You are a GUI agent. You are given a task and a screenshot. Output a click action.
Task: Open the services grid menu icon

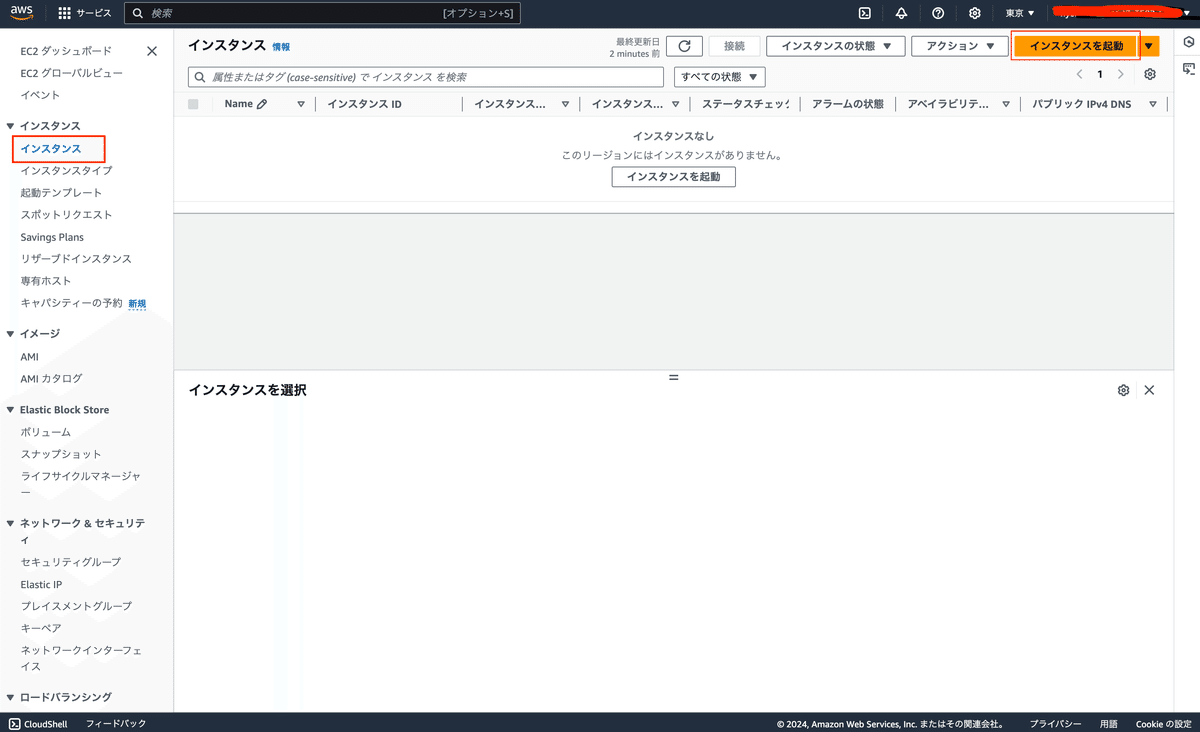[65, 14]
